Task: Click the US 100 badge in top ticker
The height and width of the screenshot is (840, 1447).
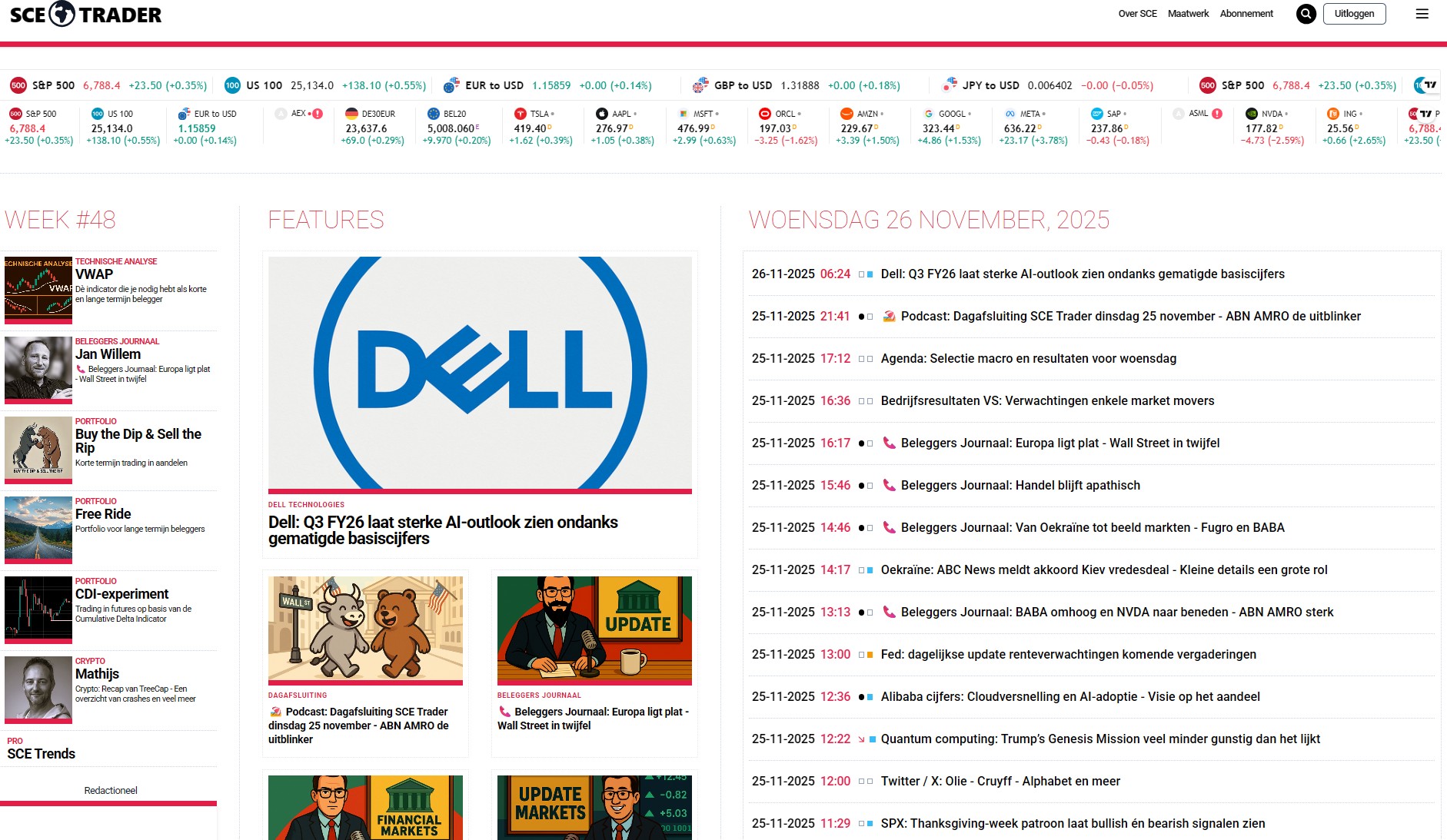Action: (x=232, y=85)
